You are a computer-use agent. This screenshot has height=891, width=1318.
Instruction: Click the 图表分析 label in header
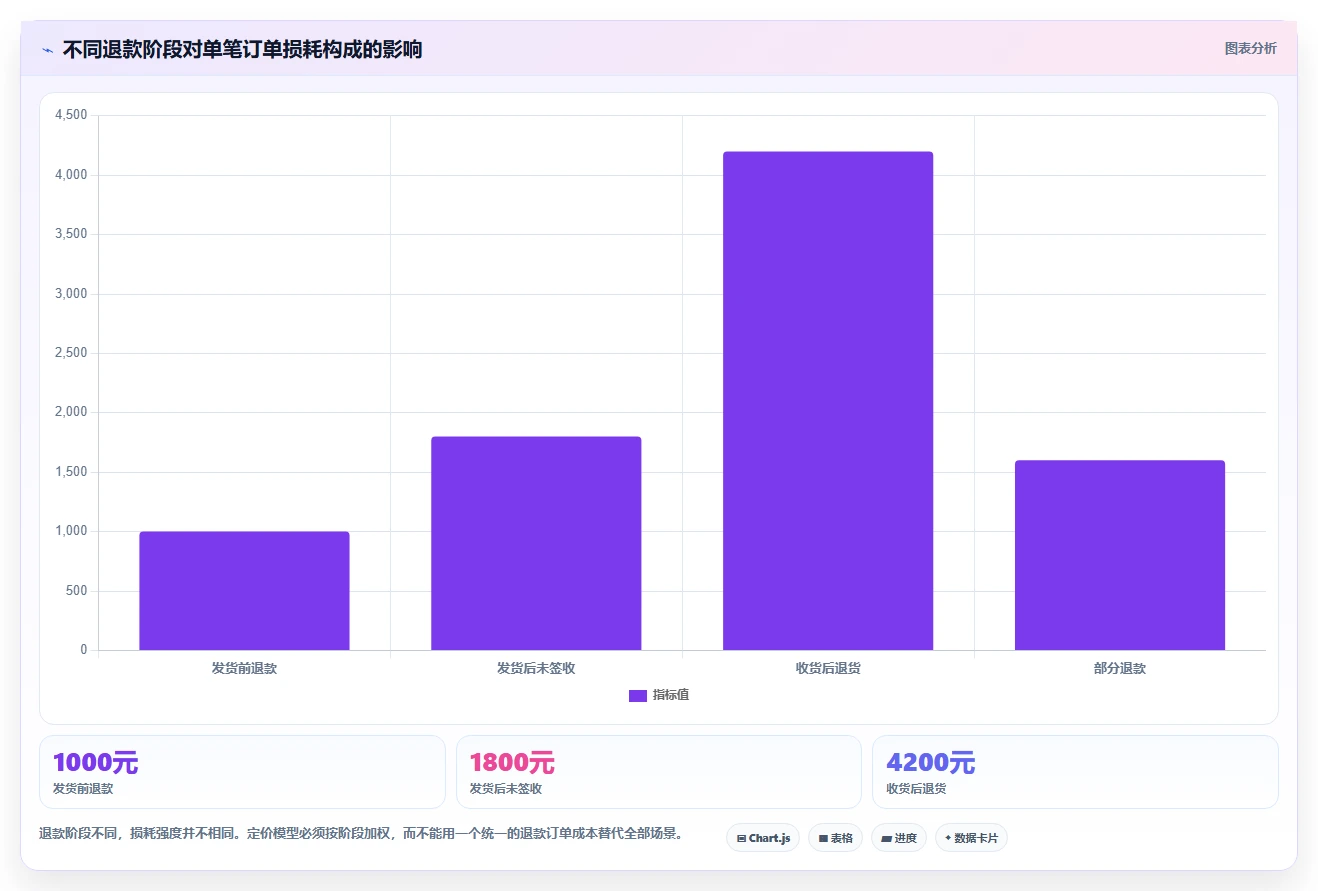point(1250,48)
